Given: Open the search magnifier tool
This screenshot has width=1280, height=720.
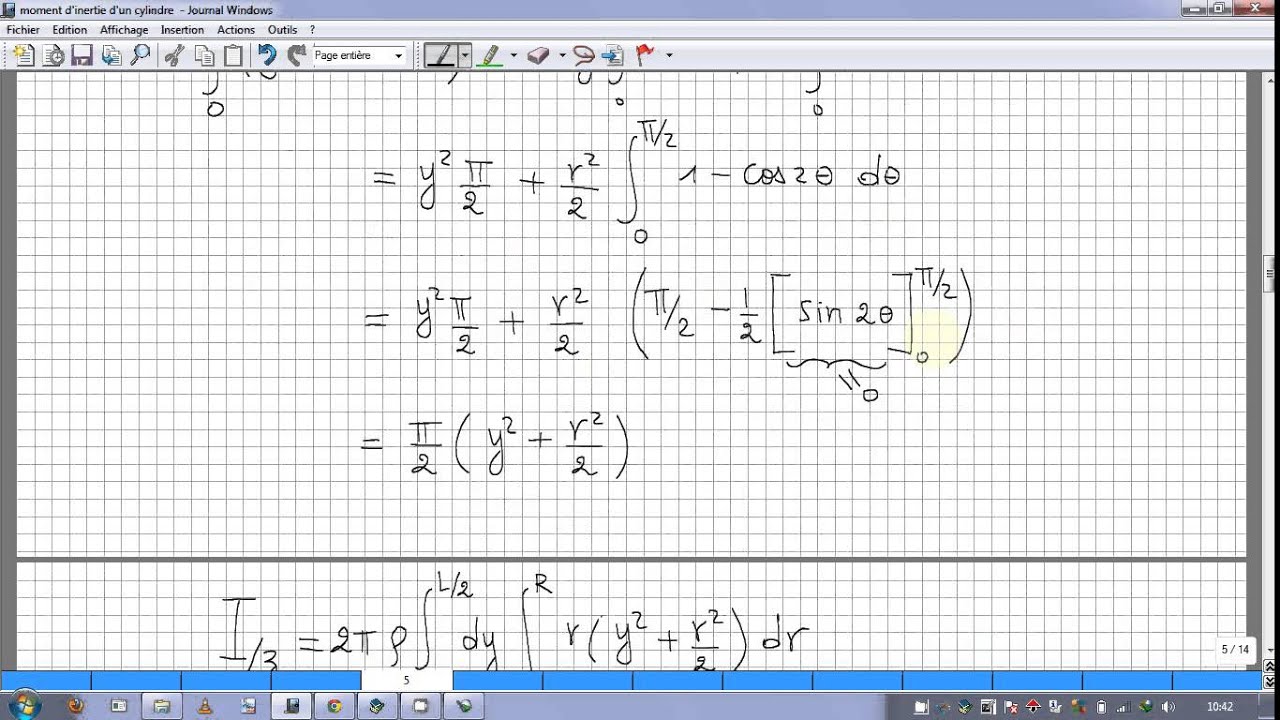Looking at the screenshot, I should point(140,55).
